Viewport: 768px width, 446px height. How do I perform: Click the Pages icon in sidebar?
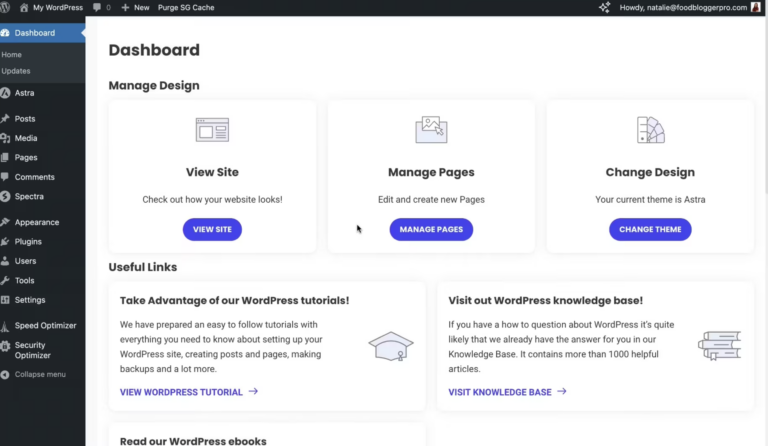point(5,158)
